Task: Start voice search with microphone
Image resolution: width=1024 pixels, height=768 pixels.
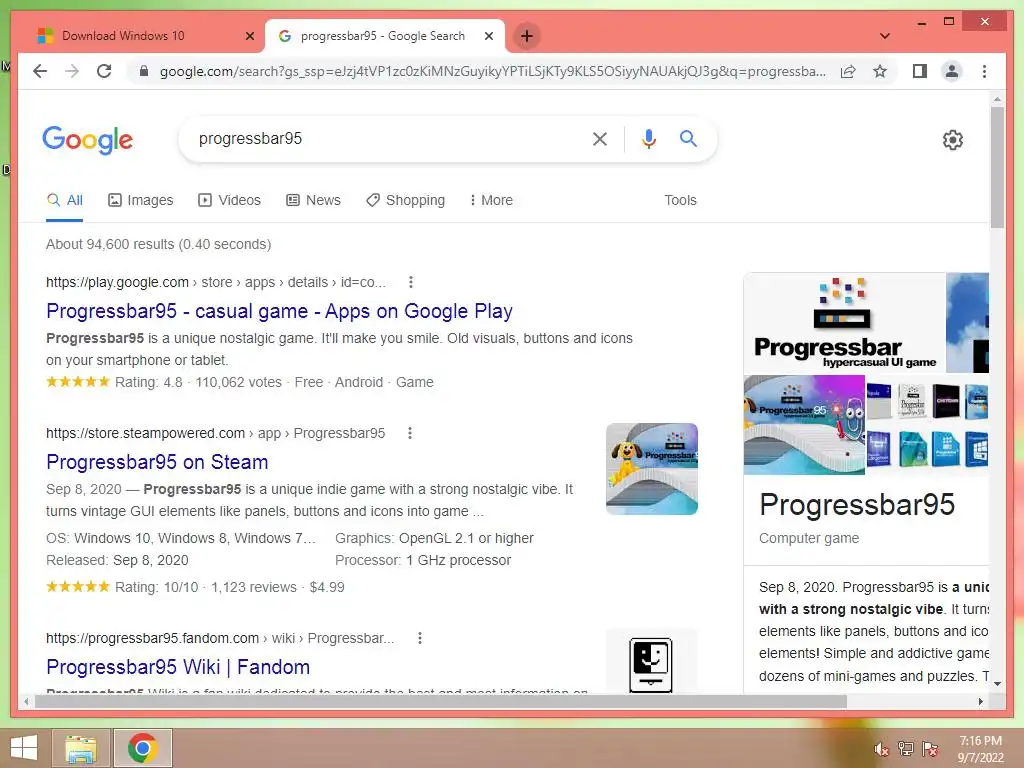Action: point(648,138)
